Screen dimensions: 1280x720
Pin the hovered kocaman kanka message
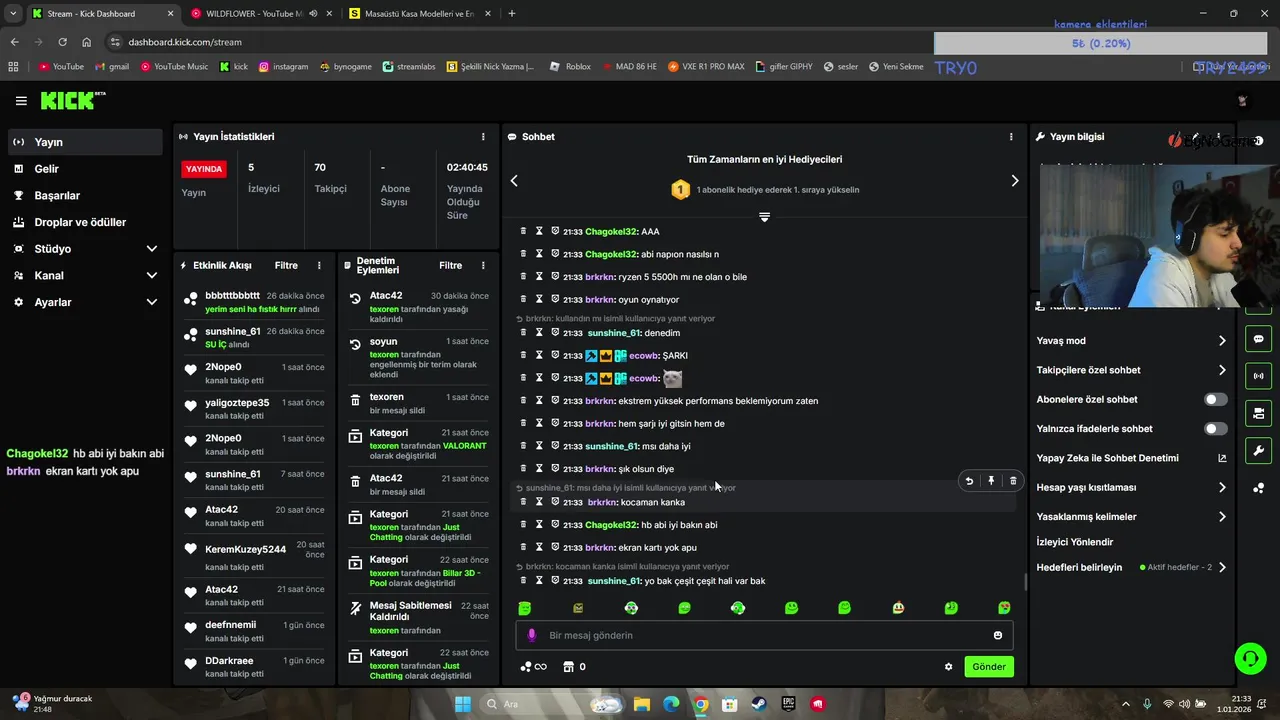point(991,481)
